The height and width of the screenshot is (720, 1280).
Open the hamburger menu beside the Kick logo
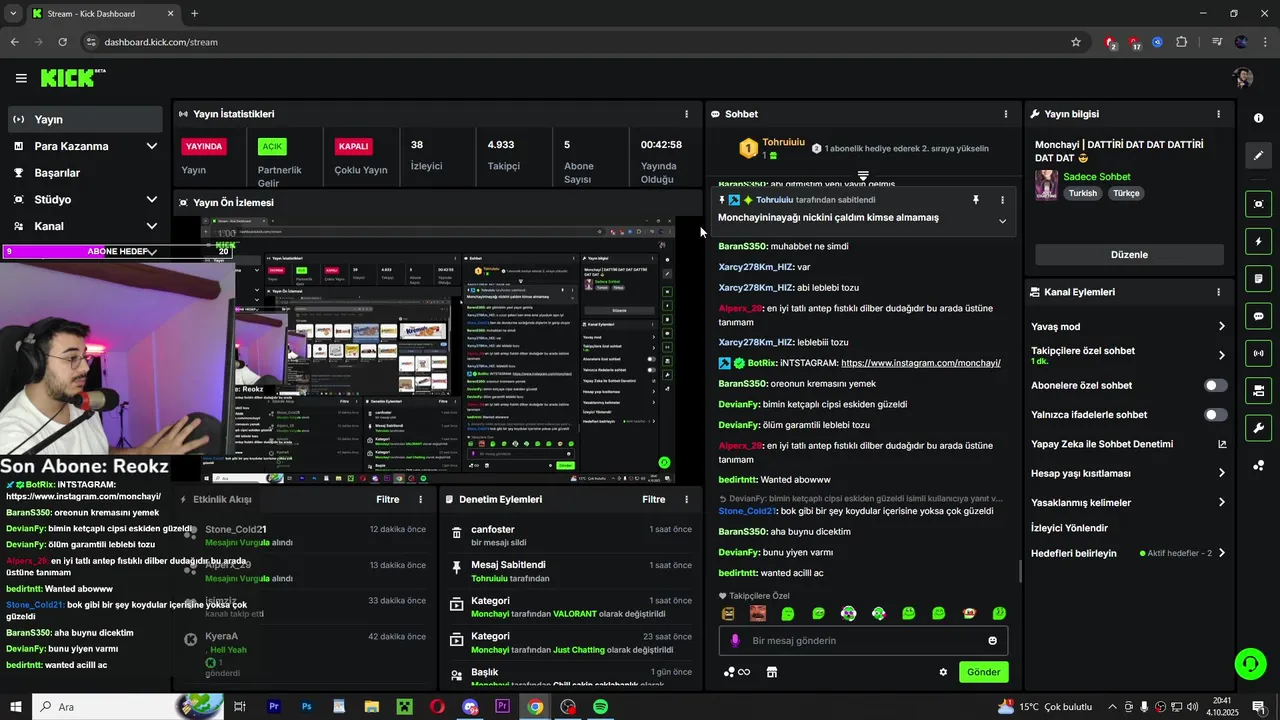(x=21, y=78)
